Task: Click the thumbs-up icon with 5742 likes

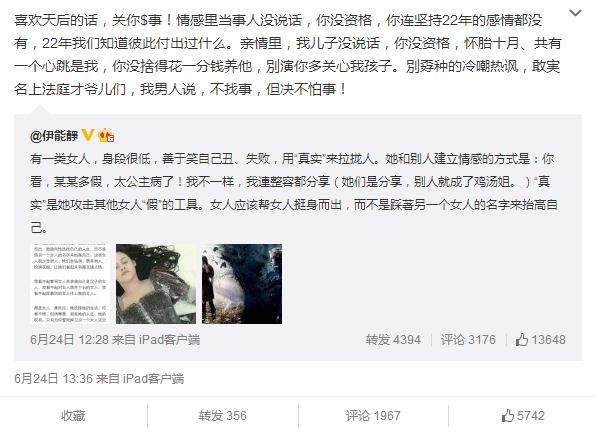Action: point(523,416)
